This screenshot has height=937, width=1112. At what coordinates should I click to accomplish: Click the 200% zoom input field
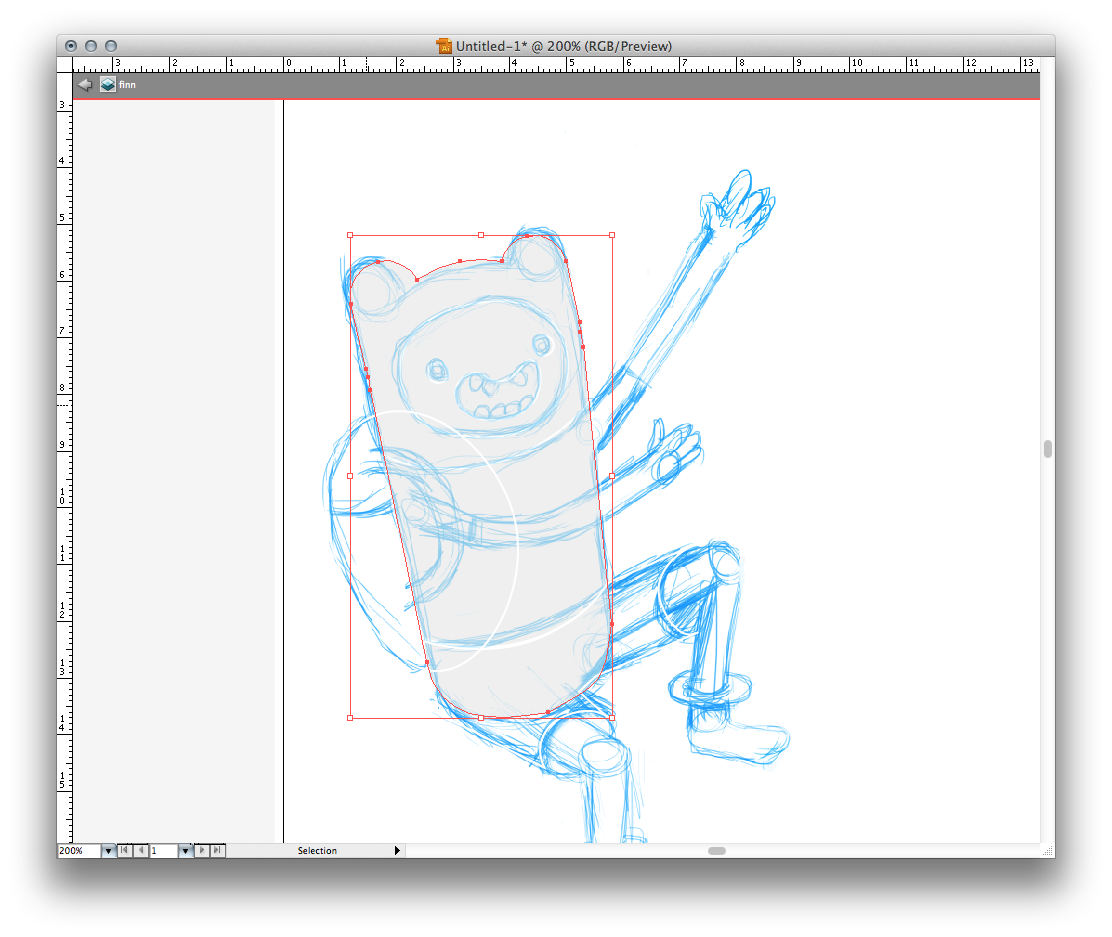[x=78, y=851]
